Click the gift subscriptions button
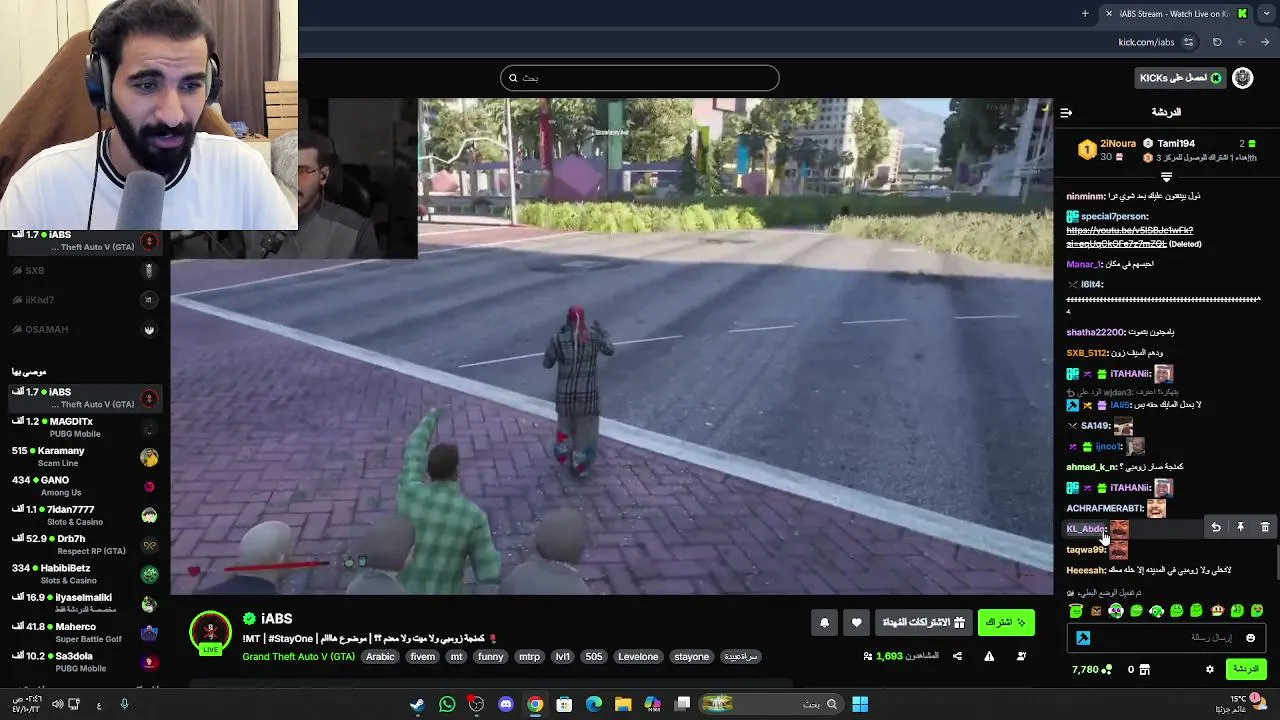 (924, 623)
